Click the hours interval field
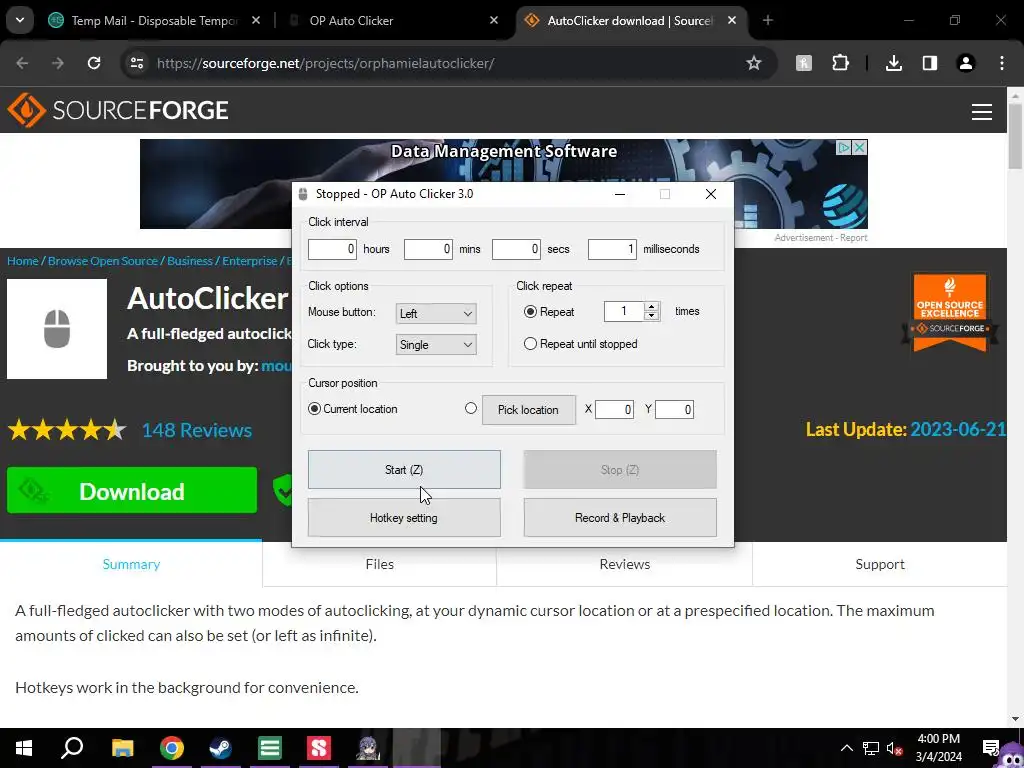1024x768 pixels. pyautogui.click(x=332, y=249)
